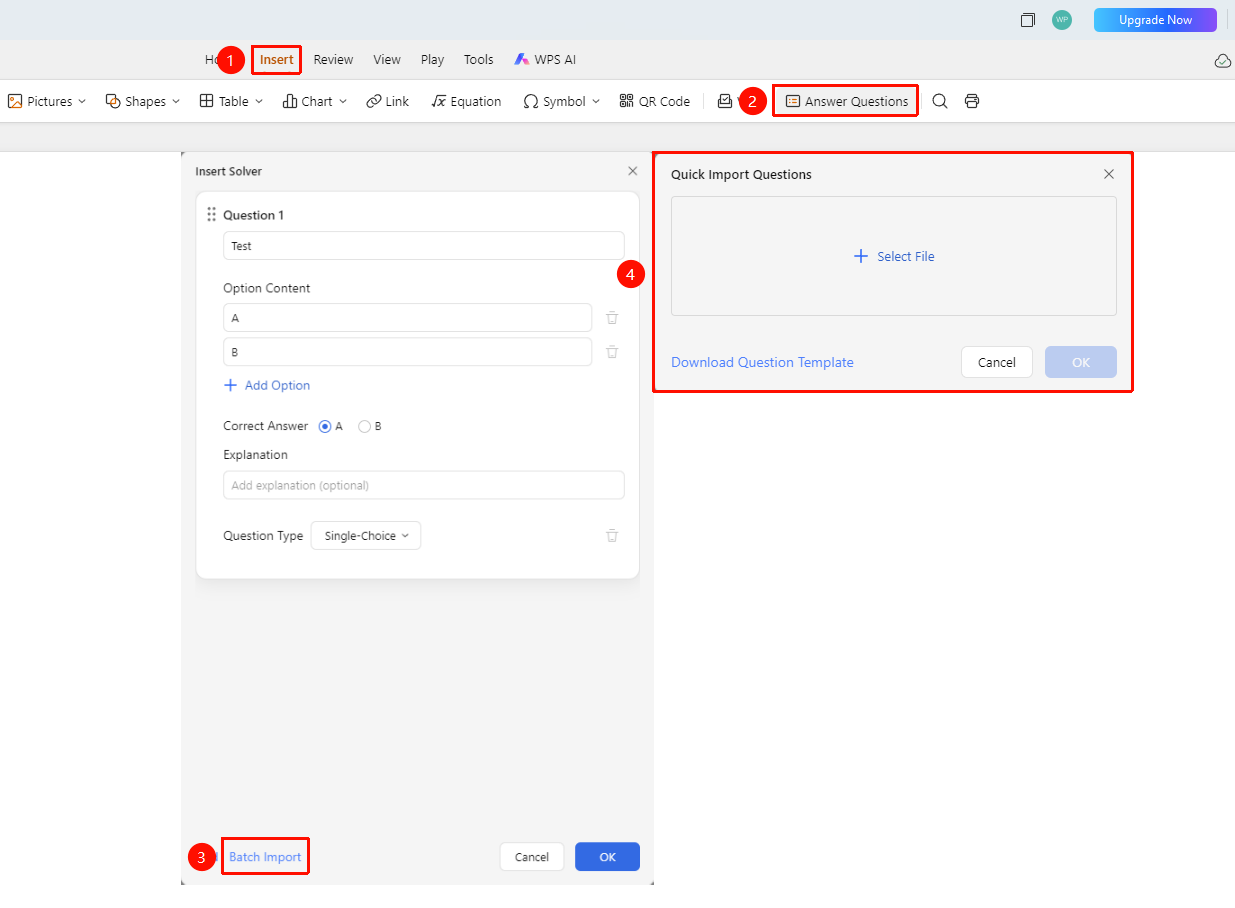Click the Explanation input field
1235x908 pixels.
click(x=424, y=485)
